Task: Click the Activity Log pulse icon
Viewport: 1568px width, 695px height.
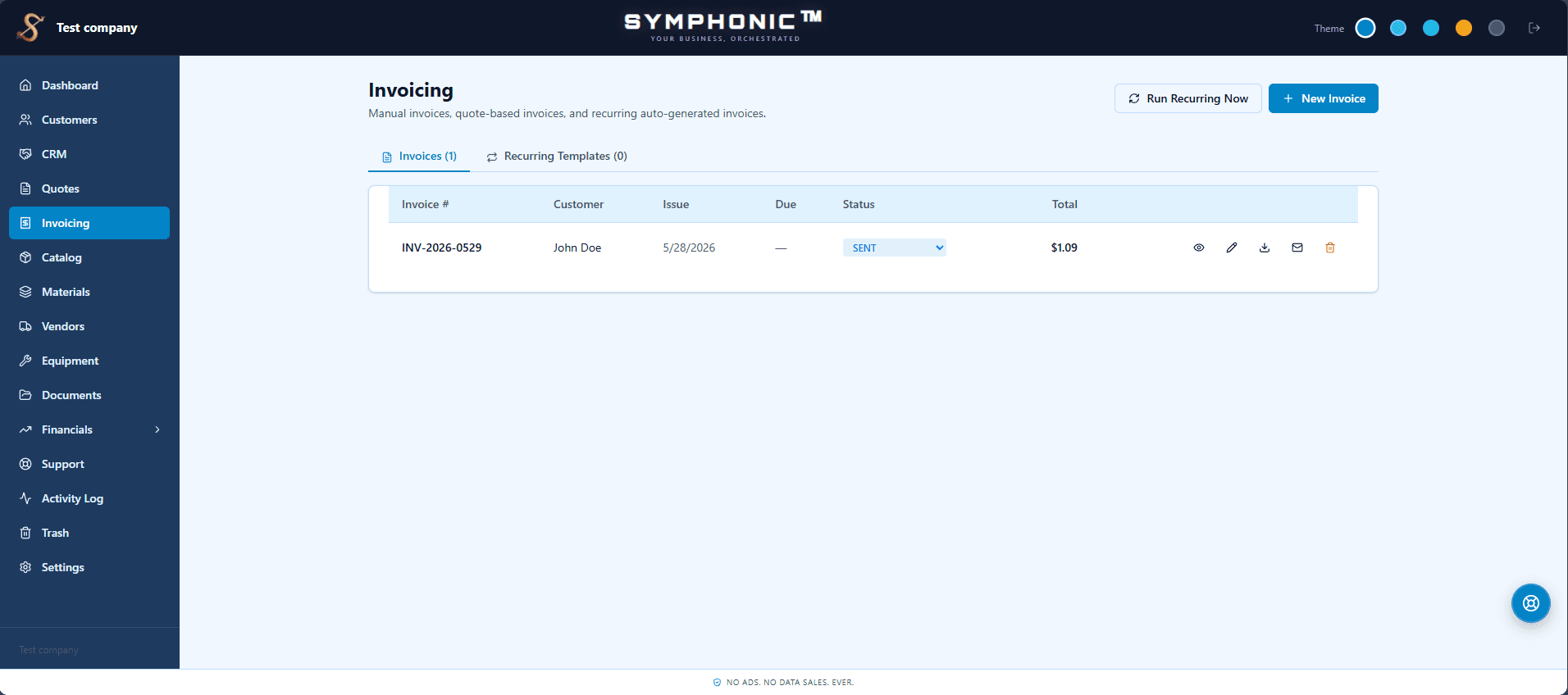Action: (25, 498)
